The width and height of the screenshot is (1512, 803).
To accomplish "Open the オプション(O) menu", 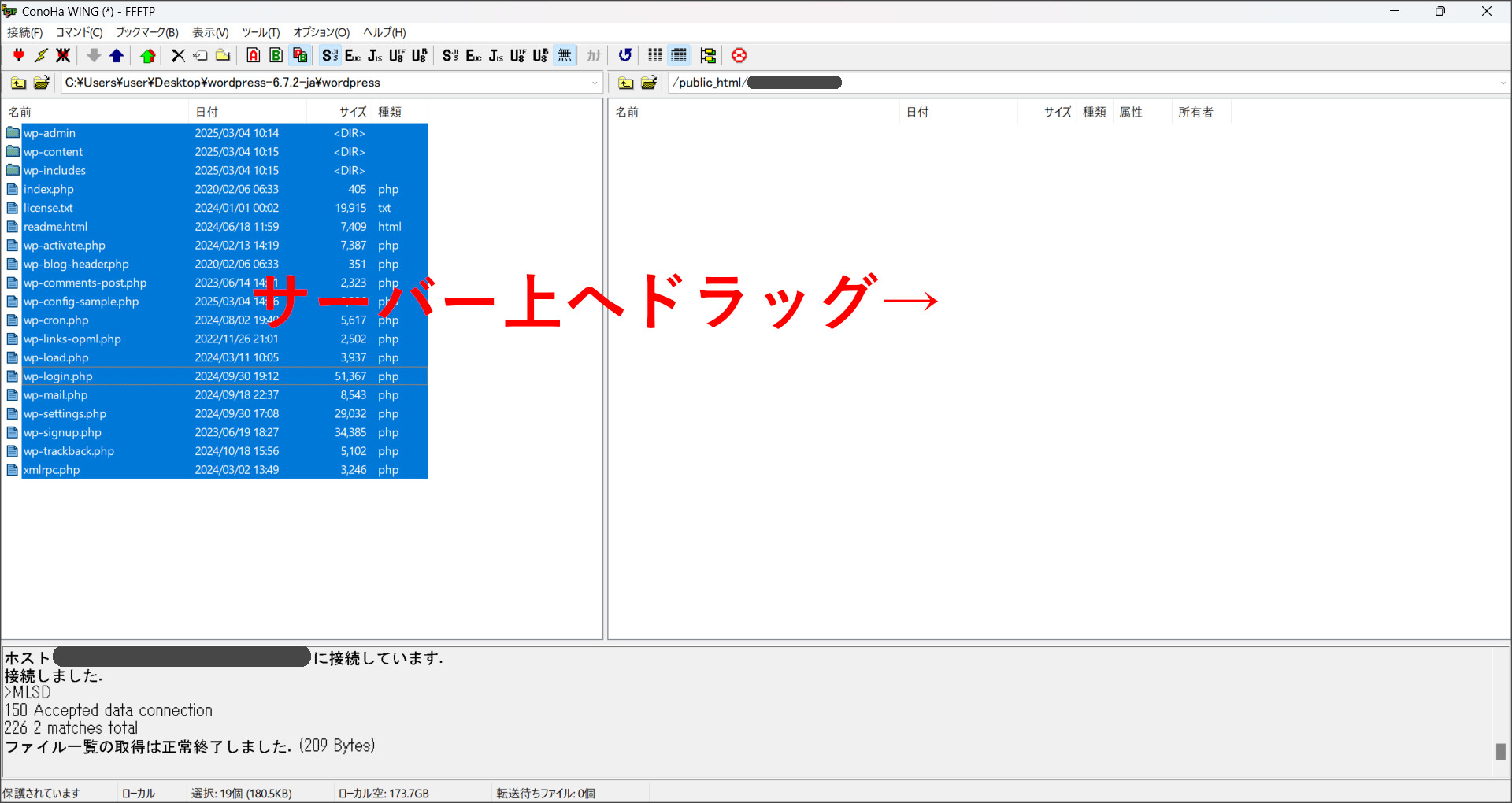I will click(x=321, y=32).
